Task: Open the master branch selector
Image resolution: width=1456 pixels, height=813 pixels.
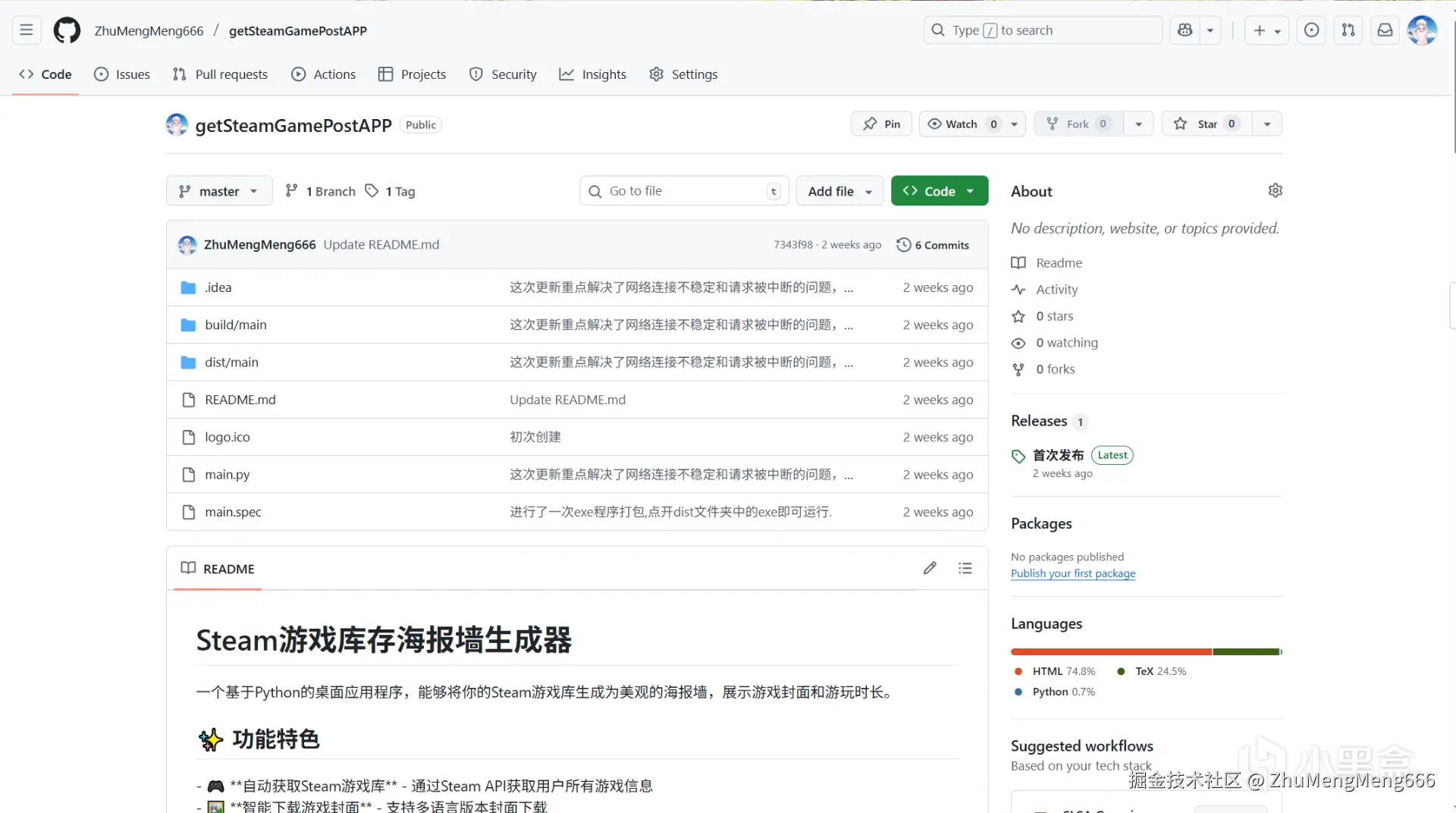Action: (219, 191)
